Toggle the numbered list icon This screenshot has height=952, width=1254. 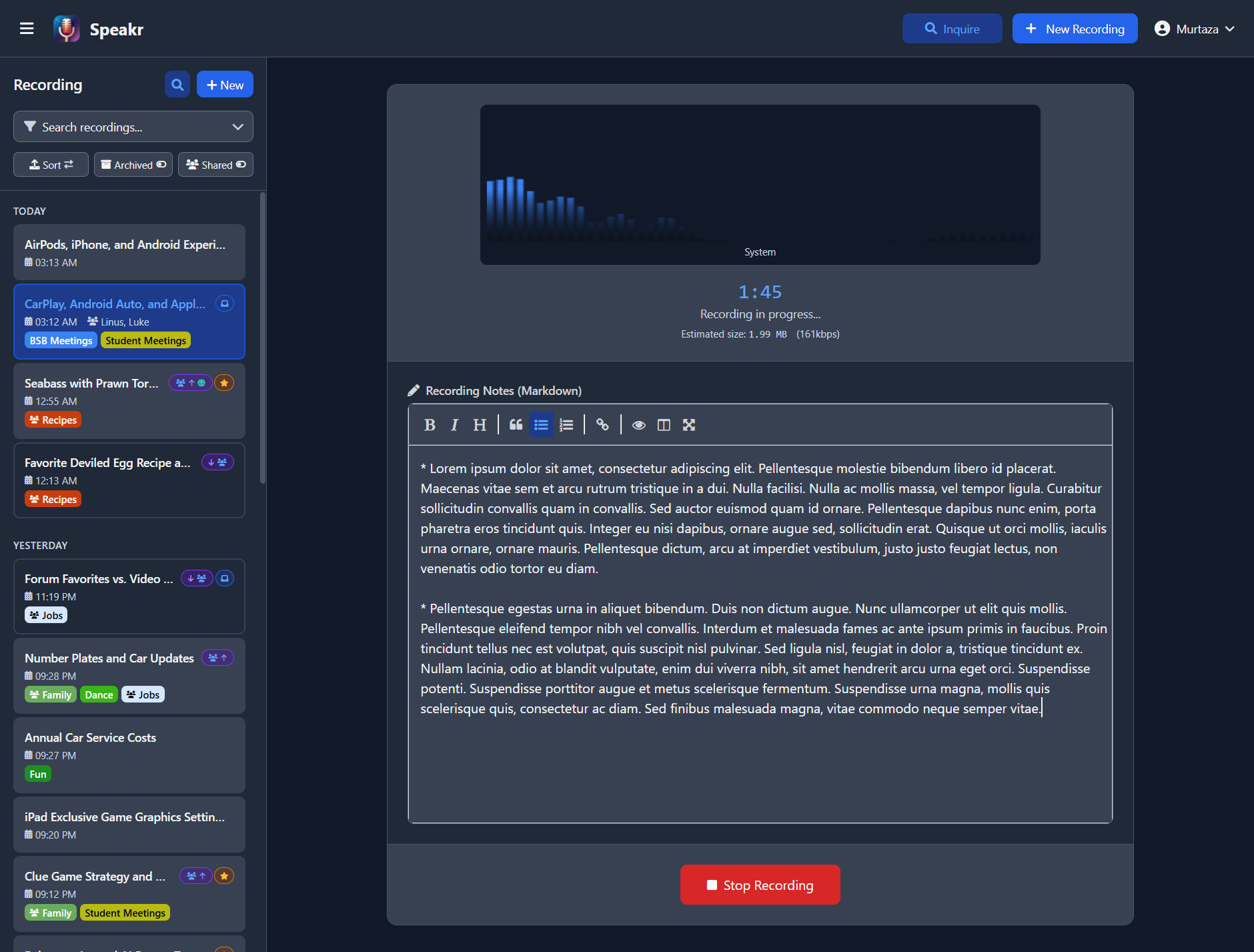[566, 425]
